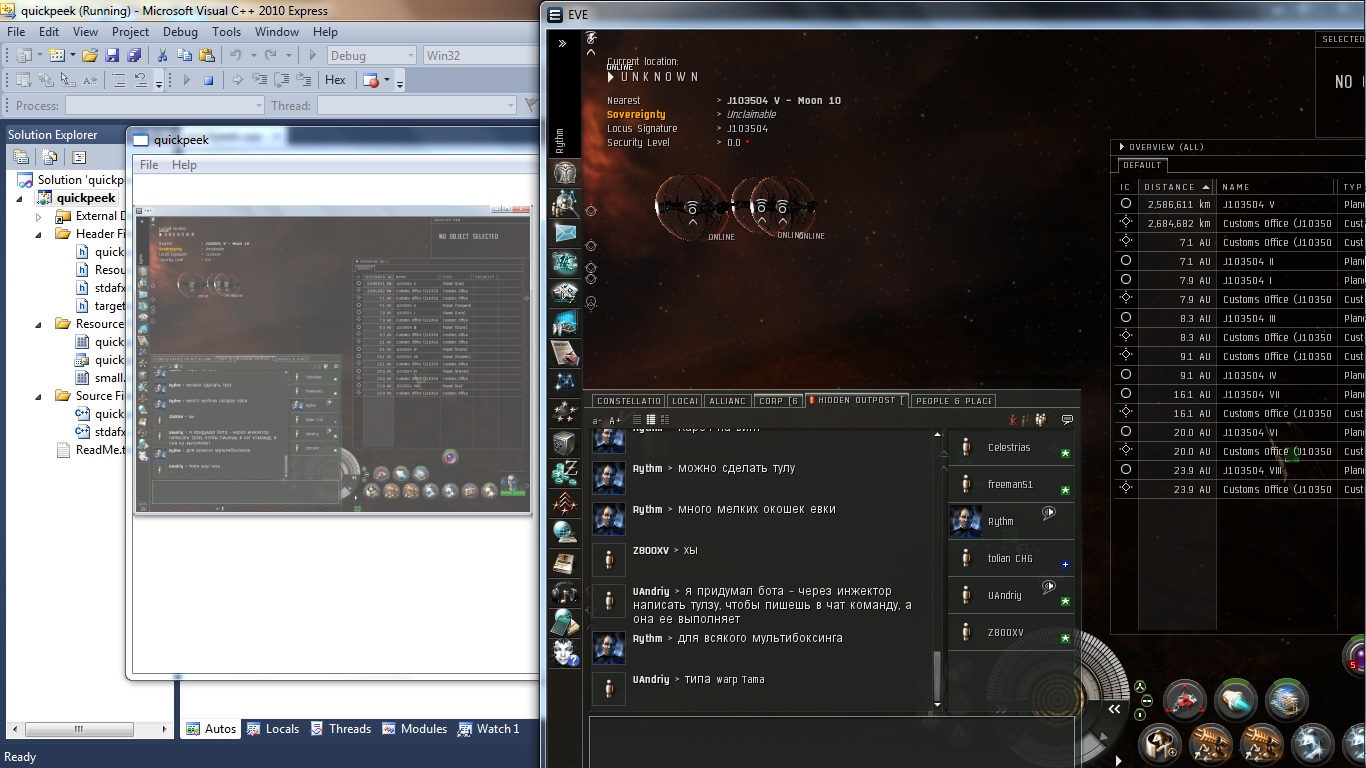Open EVE Mail envelope icon

coord(565,233)
